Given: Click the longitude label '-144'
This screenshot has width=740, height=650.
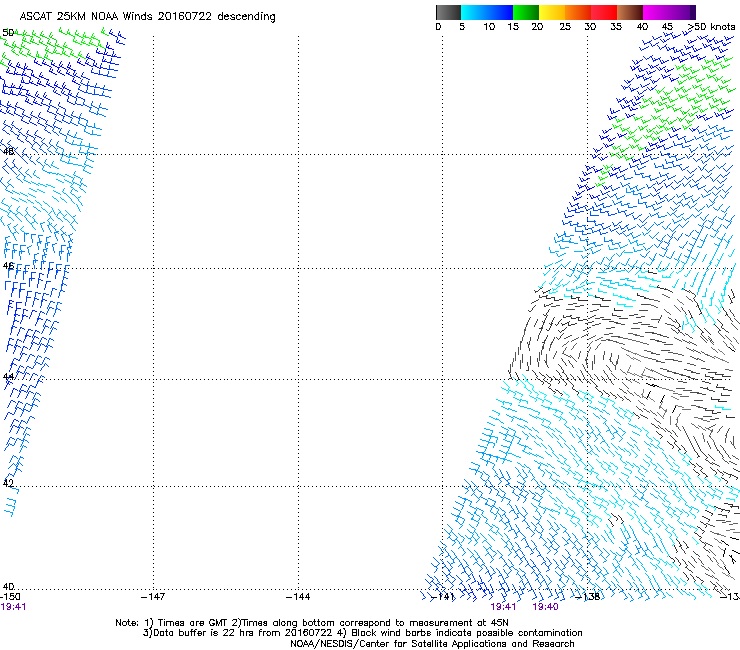Looking at the screenshot, I should 298,597.
